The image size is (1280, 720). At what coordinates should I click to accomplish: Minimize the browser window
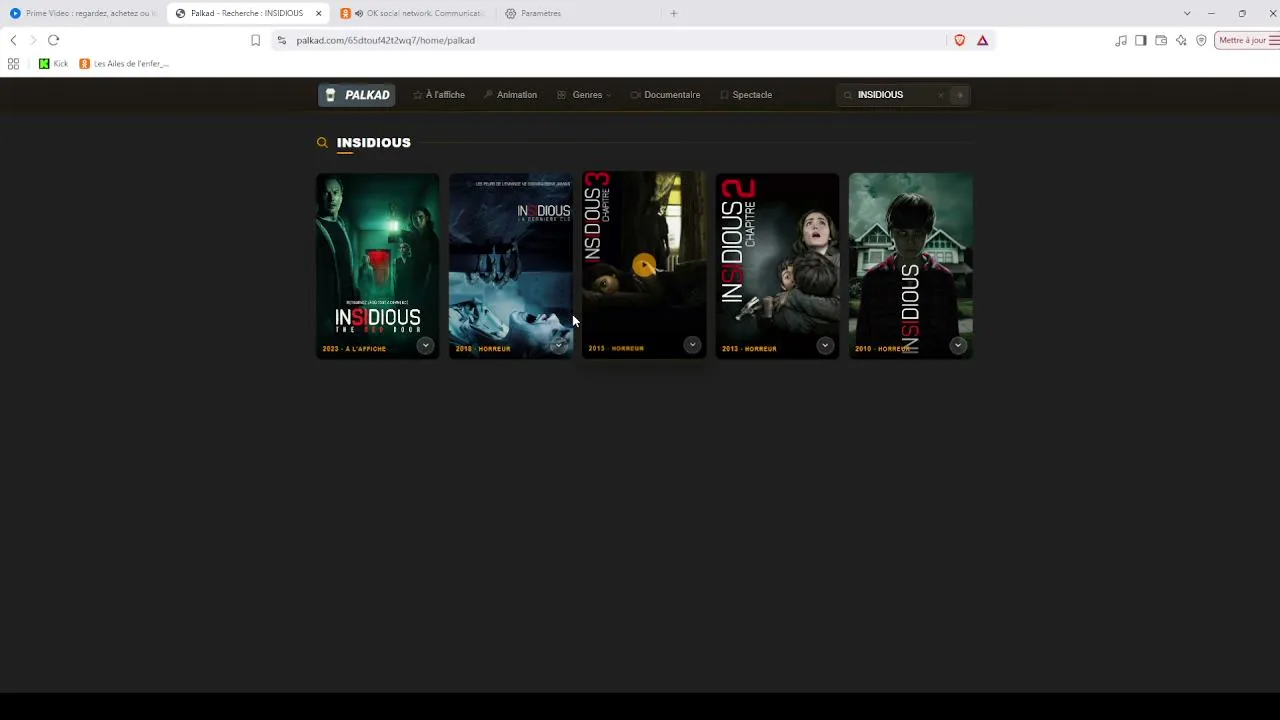(1211, 13)
